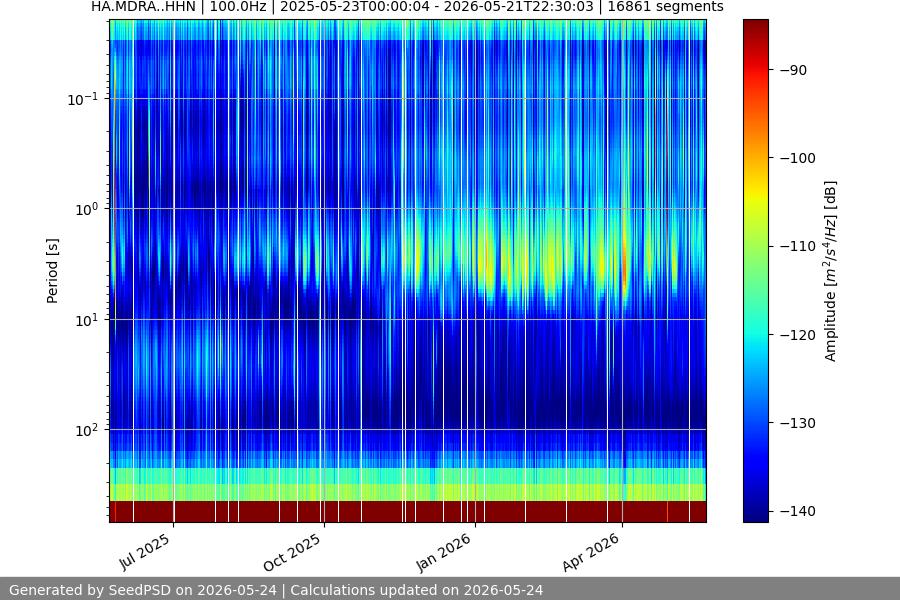Click the 10¹ period tick label

click(x=86, y=320)
